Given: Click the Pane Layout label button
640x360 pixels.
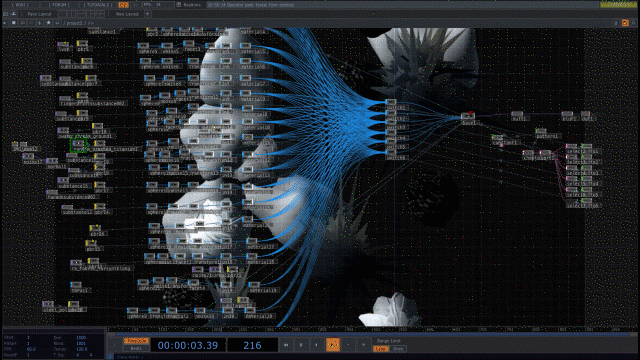Looking at the screenshot, I should coord(40,14).
